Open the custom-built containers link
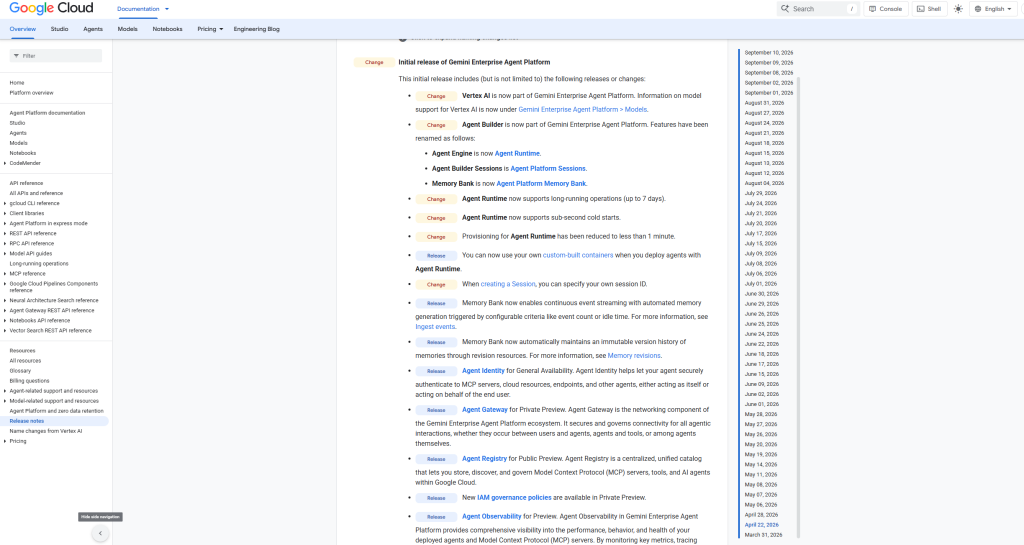1024x545 pixels. click(578, 255)
